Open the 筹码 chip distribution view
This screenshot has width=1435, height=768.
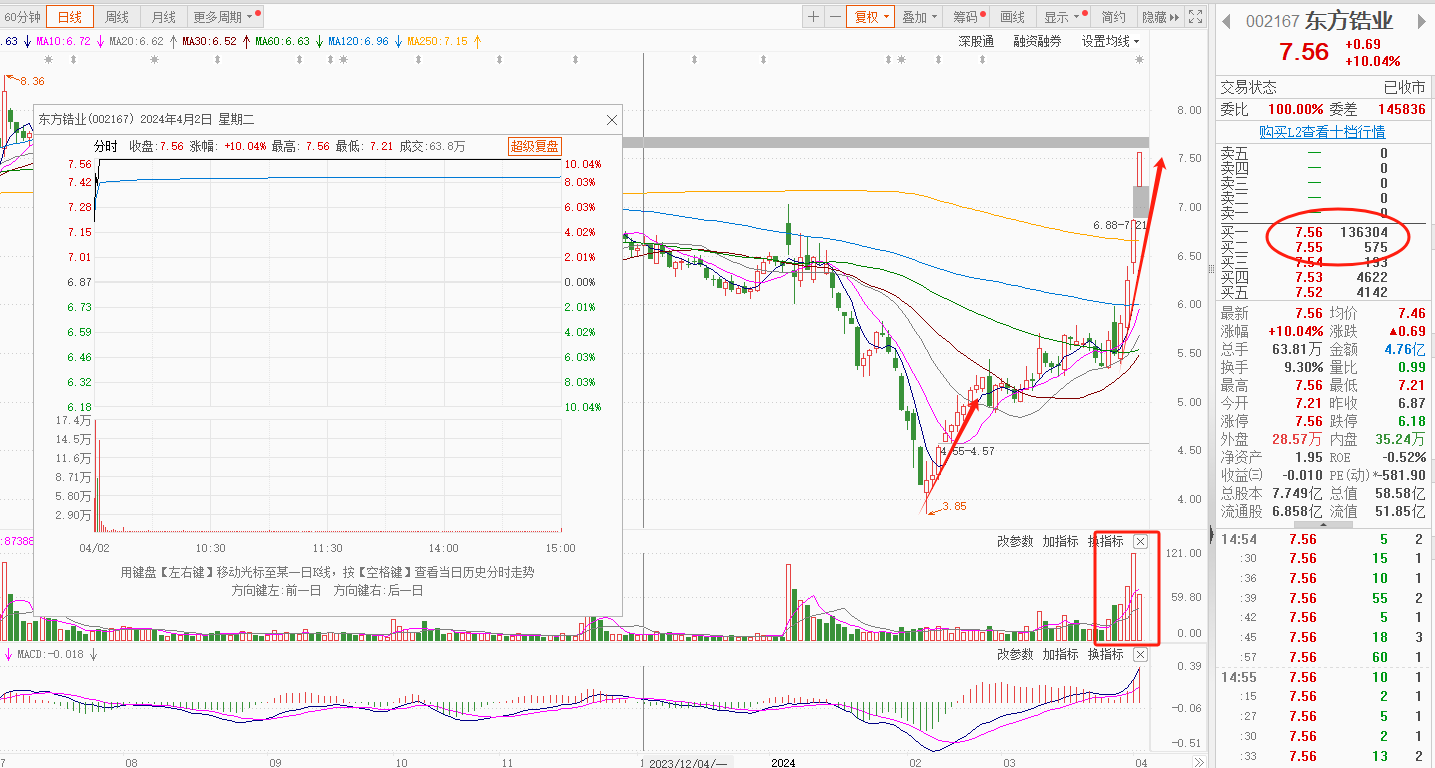(x=968, y=17)
